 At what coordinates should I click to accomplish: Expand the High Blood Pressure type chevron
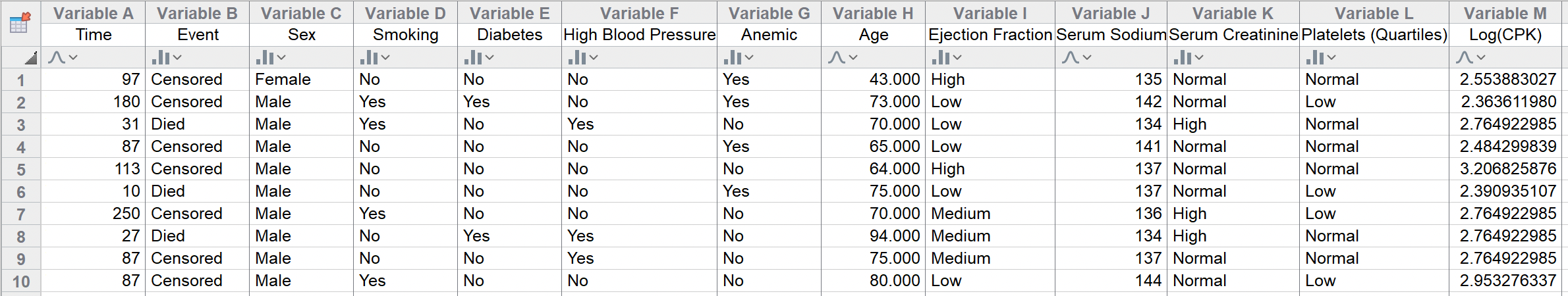[594, 58]
